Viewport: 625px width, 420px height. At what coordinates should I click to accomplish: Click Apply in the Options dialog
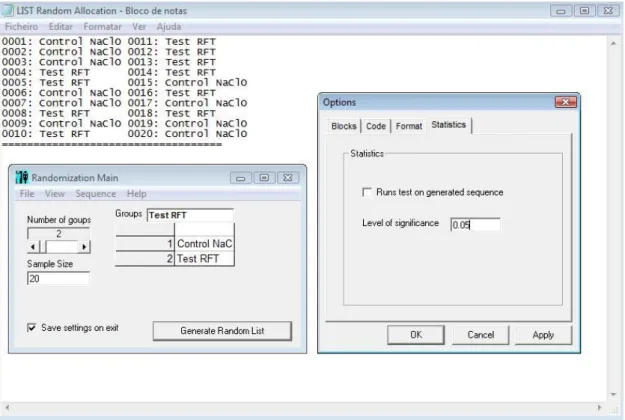pyautogui.click(x=543, y=335)
